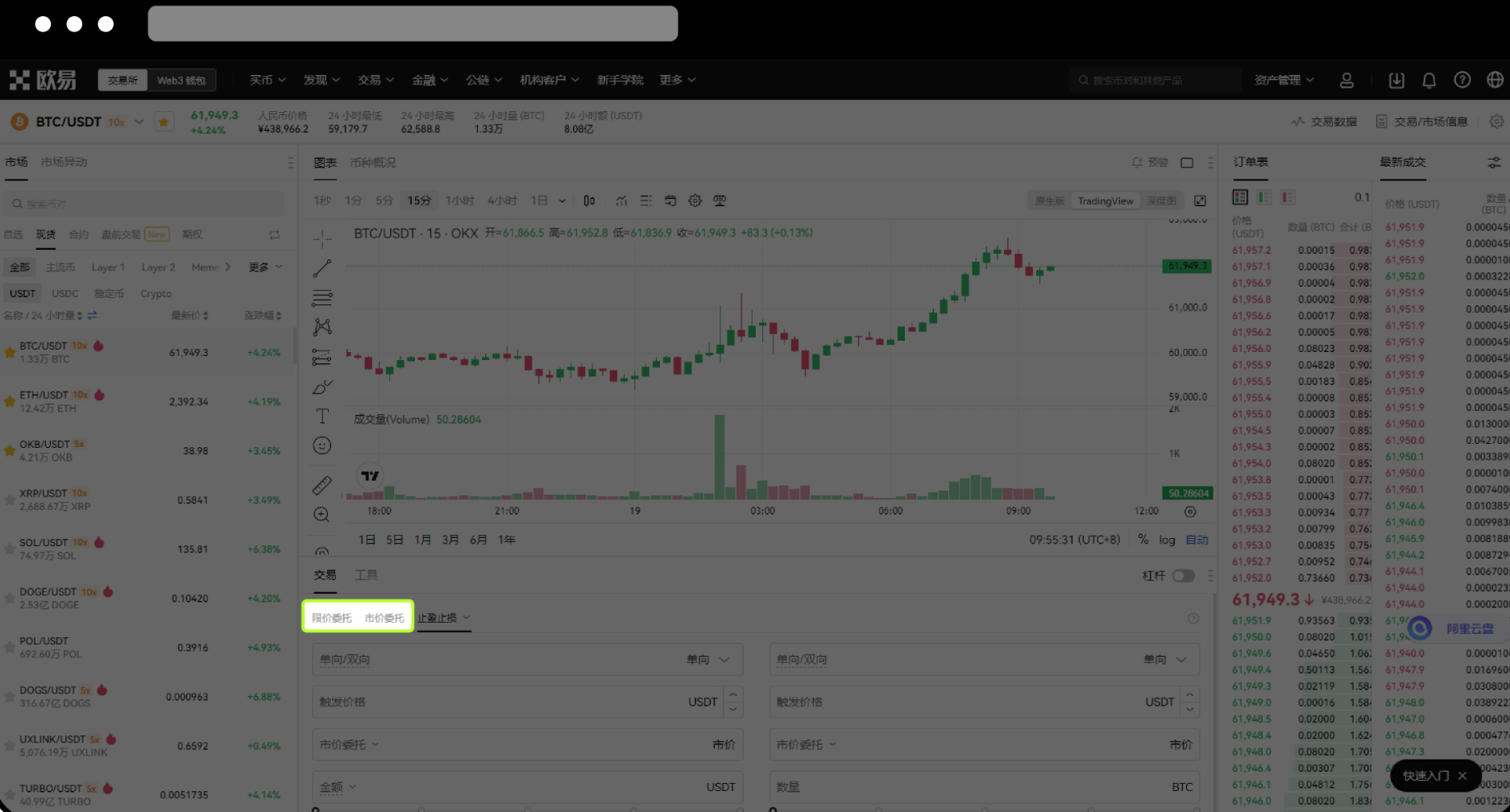The width and height of the screenshot is (1510, 812).
Task: Open the emoji sticker tool
Action: tap(322, 445)
